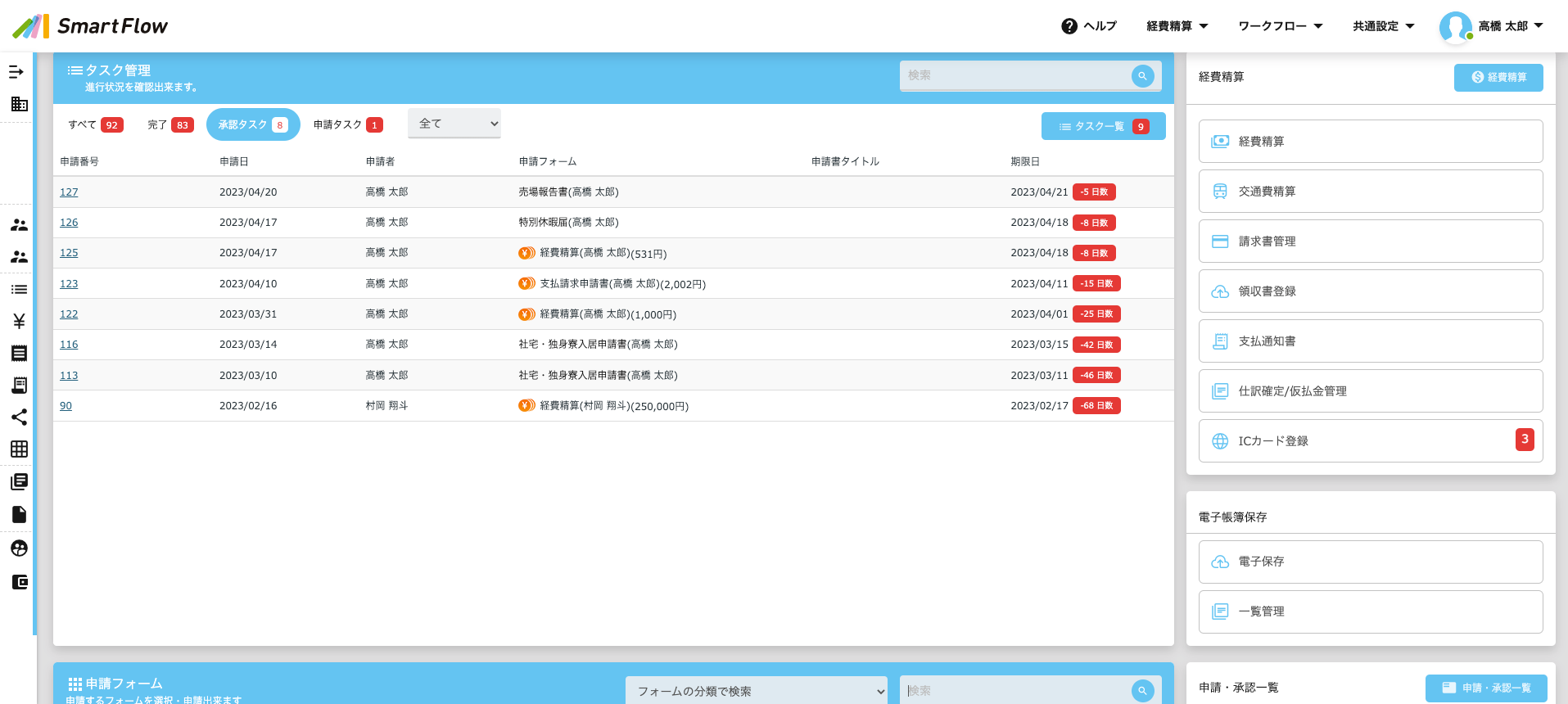Open the 全て filter dropdown
The image size is (1568, 704).
454,124
